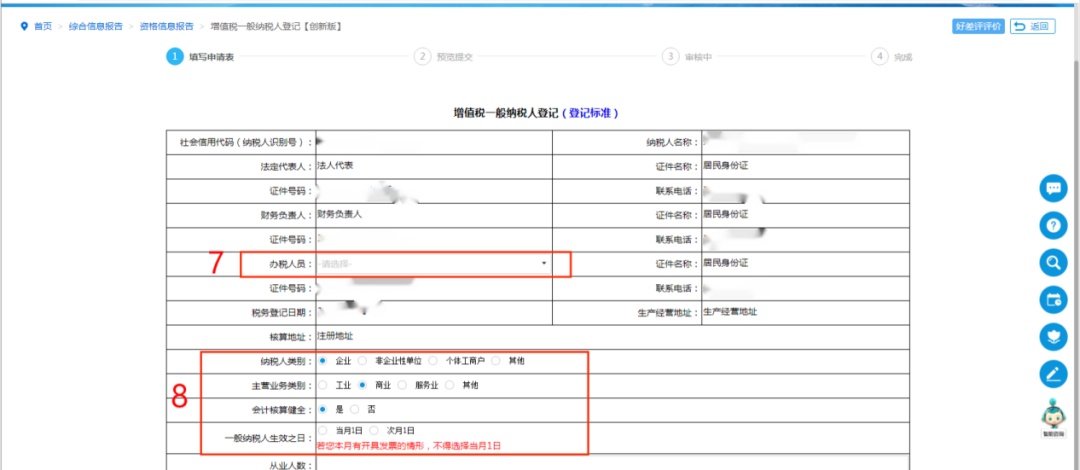Choose 否 for 会计核算健全
This screenshot has width=1080, height=470.
354,409
